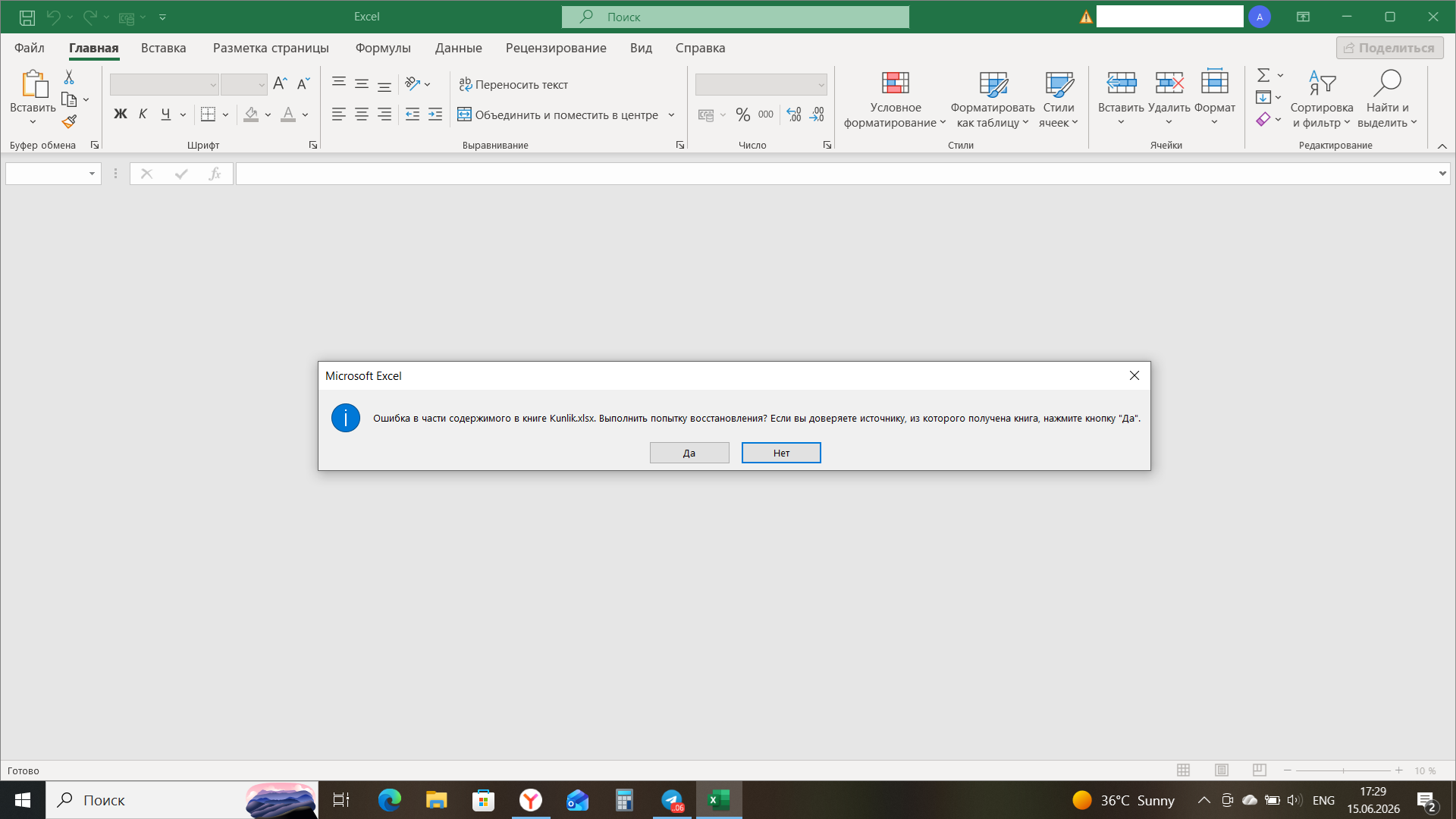The width and height of the screenshot is (1456, 819).
Task: Click the font color A icon
Action: pos(288,115)
